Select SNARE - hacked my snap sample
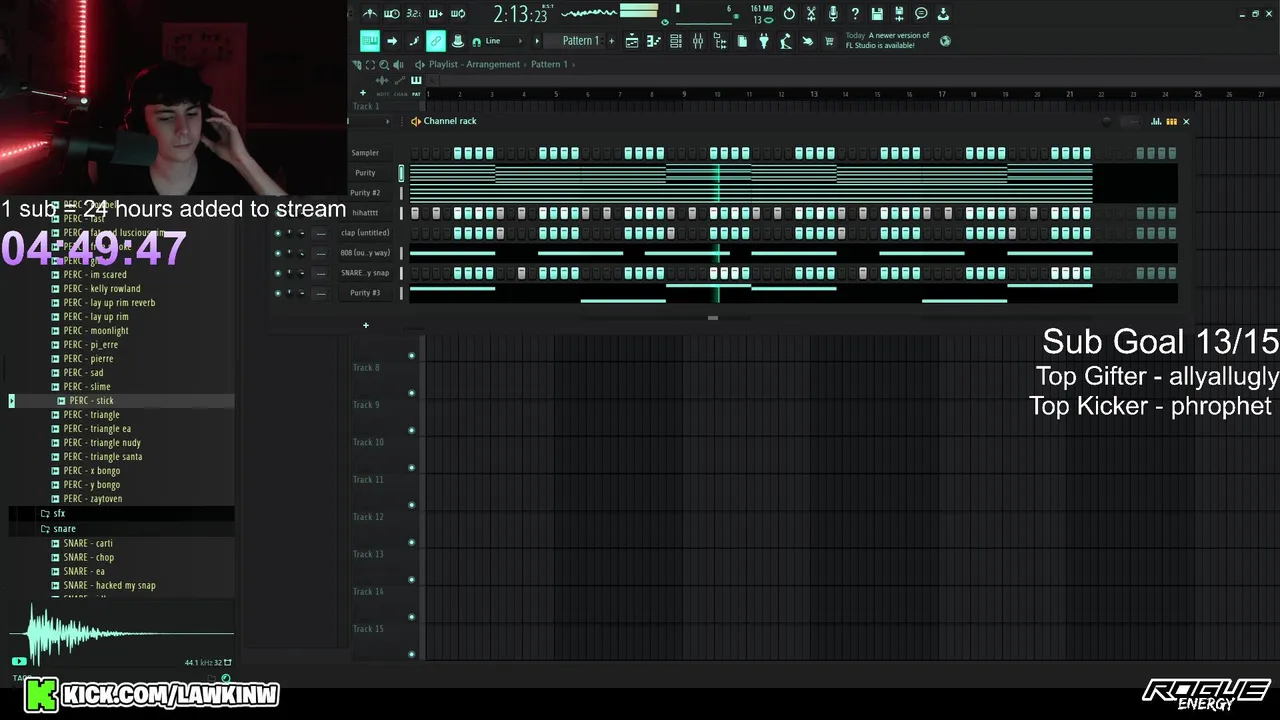The width and height of the screenshot is (1280, 720). pyautogui.click(x=109, y=585)
